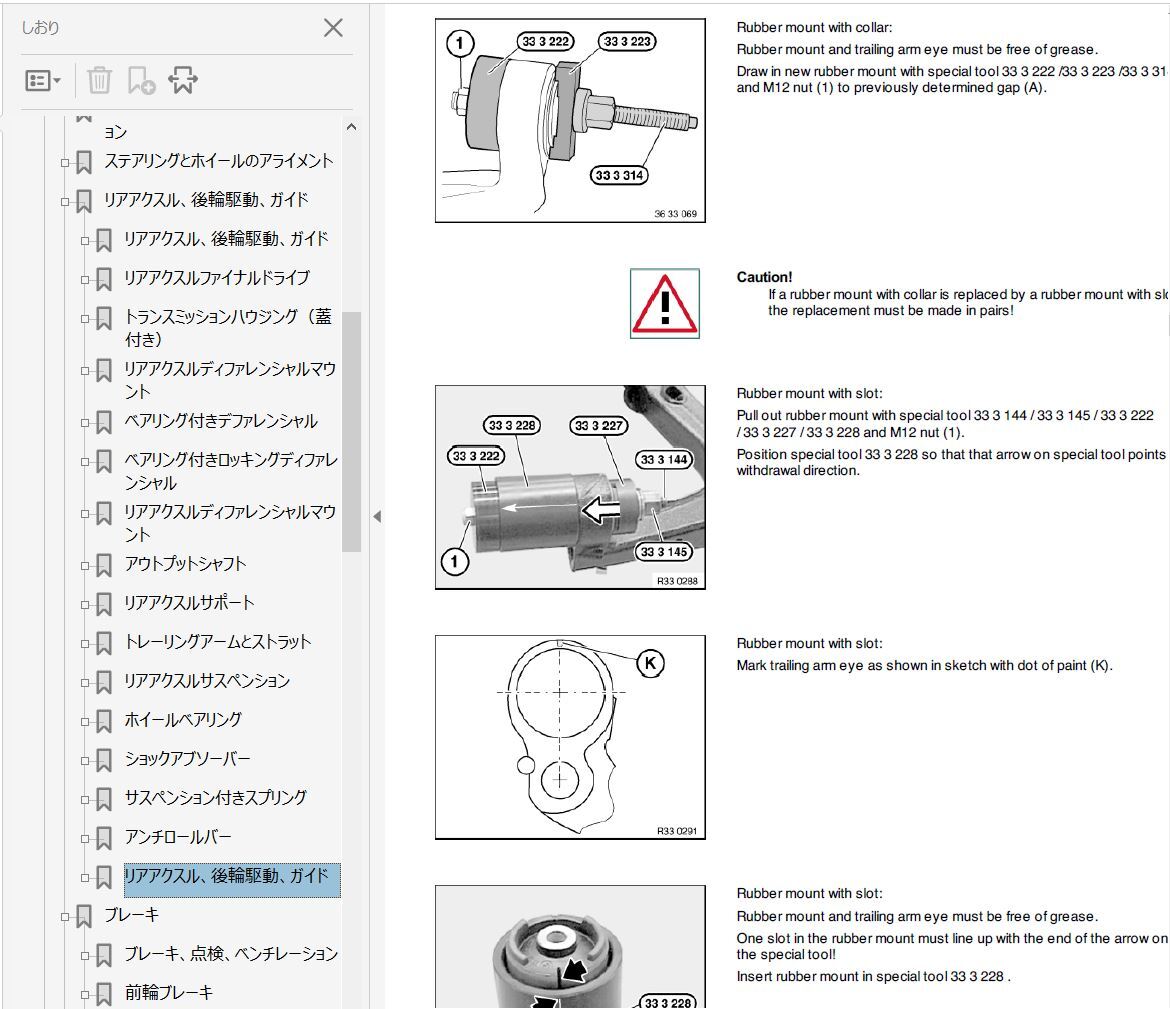Click the 36 33 069 collar mount diagram
Image resolution: width=1170 pixels, height=1009 pixels.
(570, 121)
